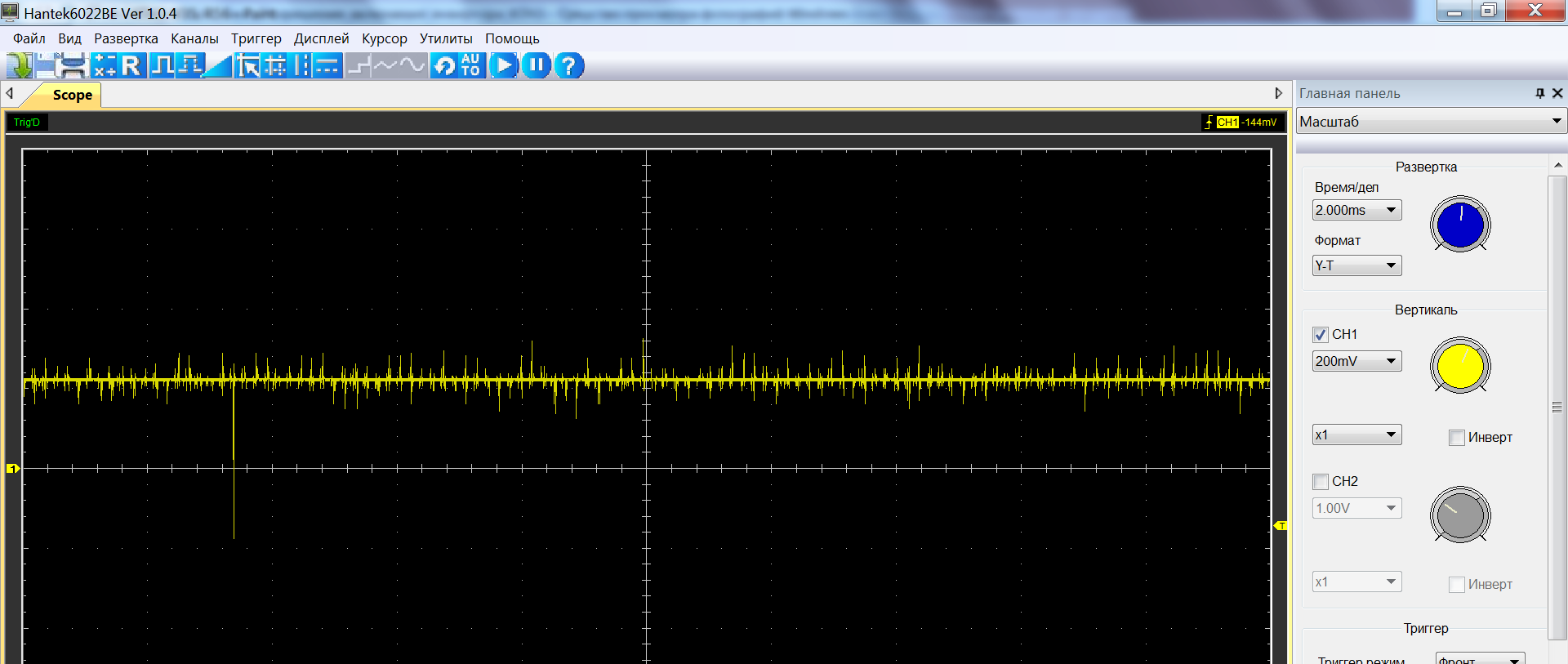Click the yellow CH1 vertical knob
Viewport: 1568px width, 664px height.
[1460, 366]
